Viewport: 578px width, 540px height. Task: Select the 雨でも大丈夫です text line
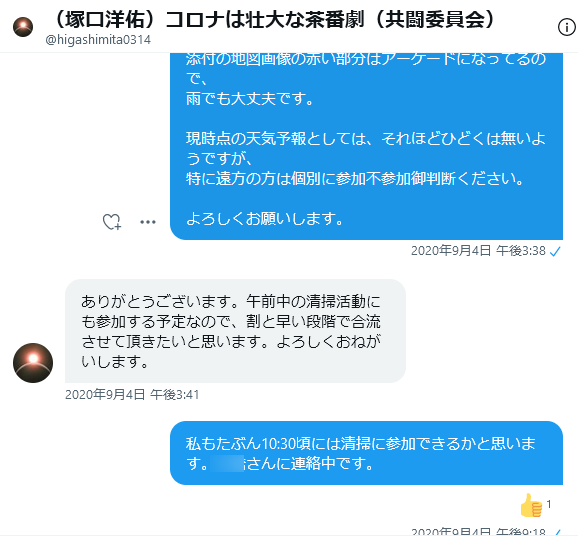[250, 99]
